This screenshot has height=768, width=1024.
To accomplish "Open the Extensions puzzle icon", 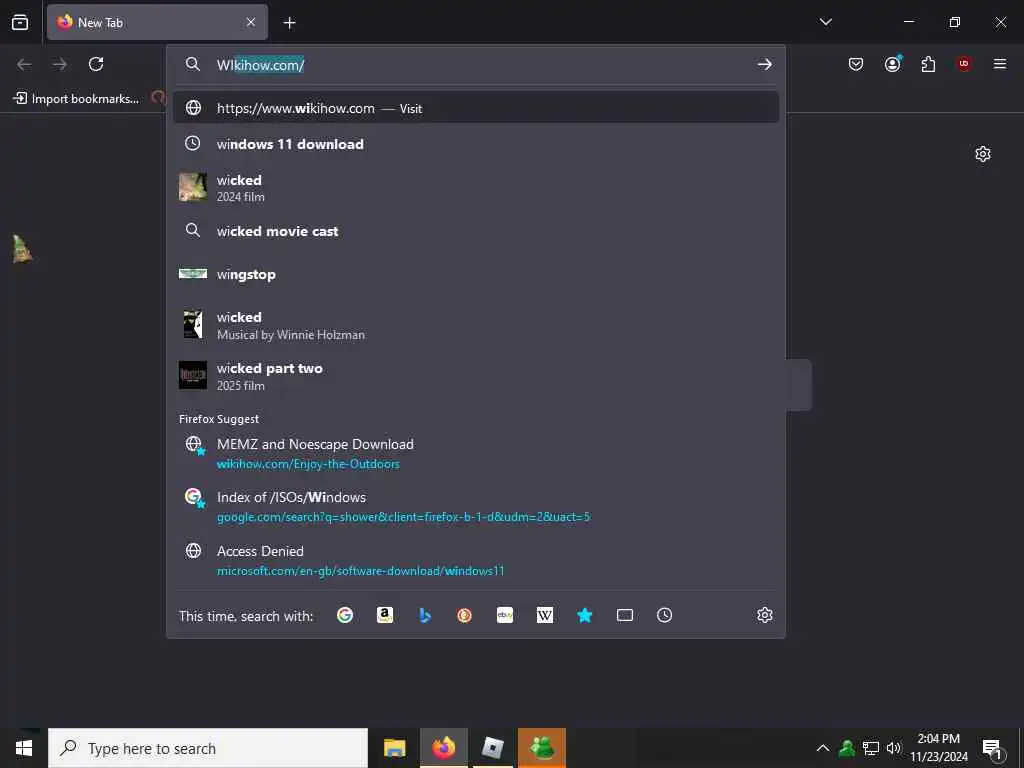I will tap(928, 64).
